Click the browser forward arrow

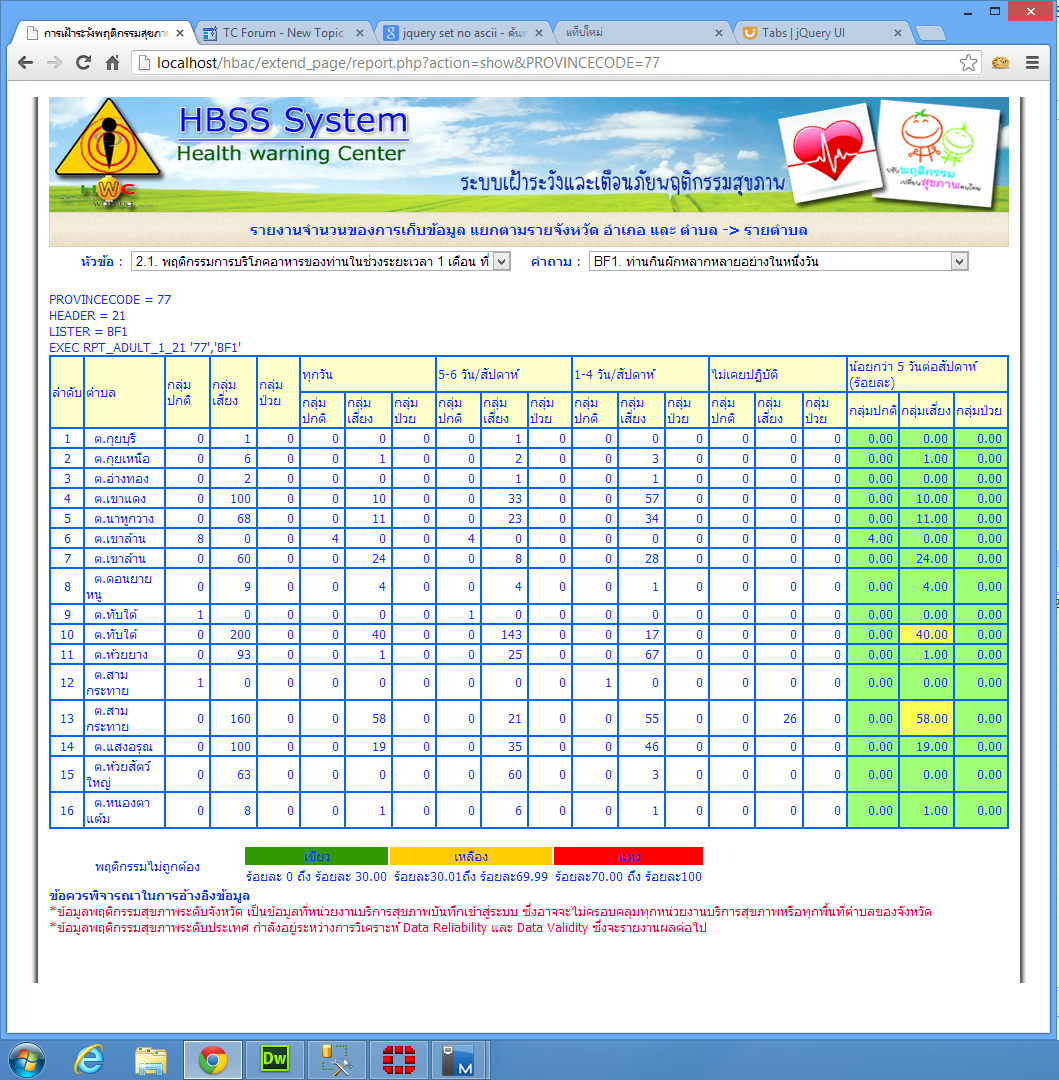pos(54,63)
